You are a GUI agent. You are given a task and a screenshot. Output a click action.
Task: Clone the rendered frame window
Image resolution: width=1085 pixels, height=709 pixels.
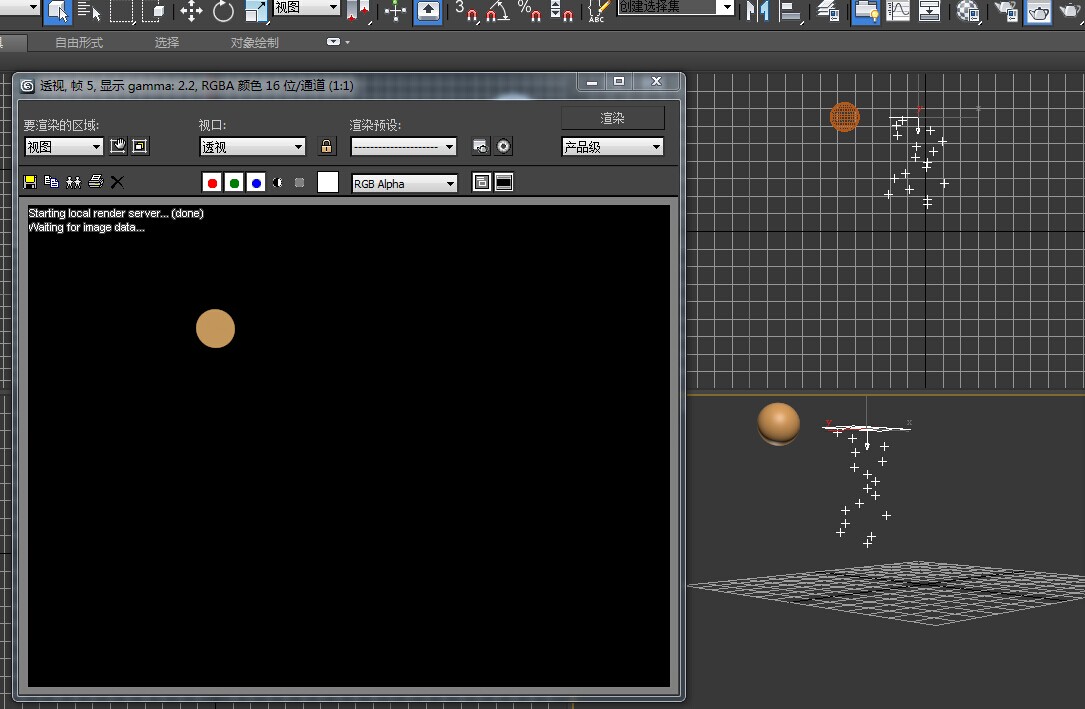click(73, 182)
